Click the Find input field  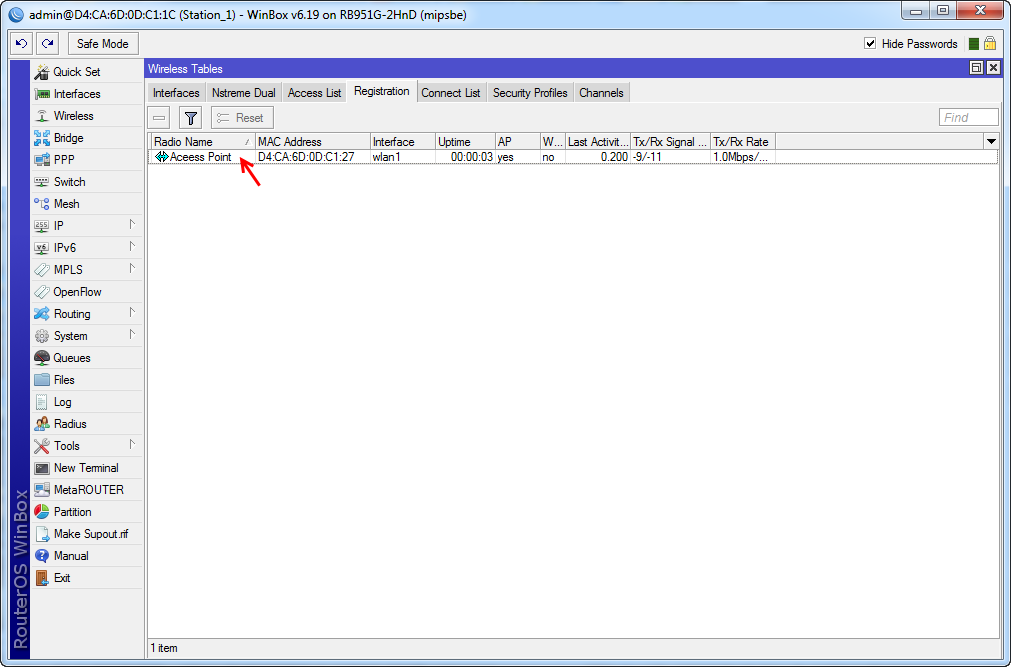tap(968, 117)
